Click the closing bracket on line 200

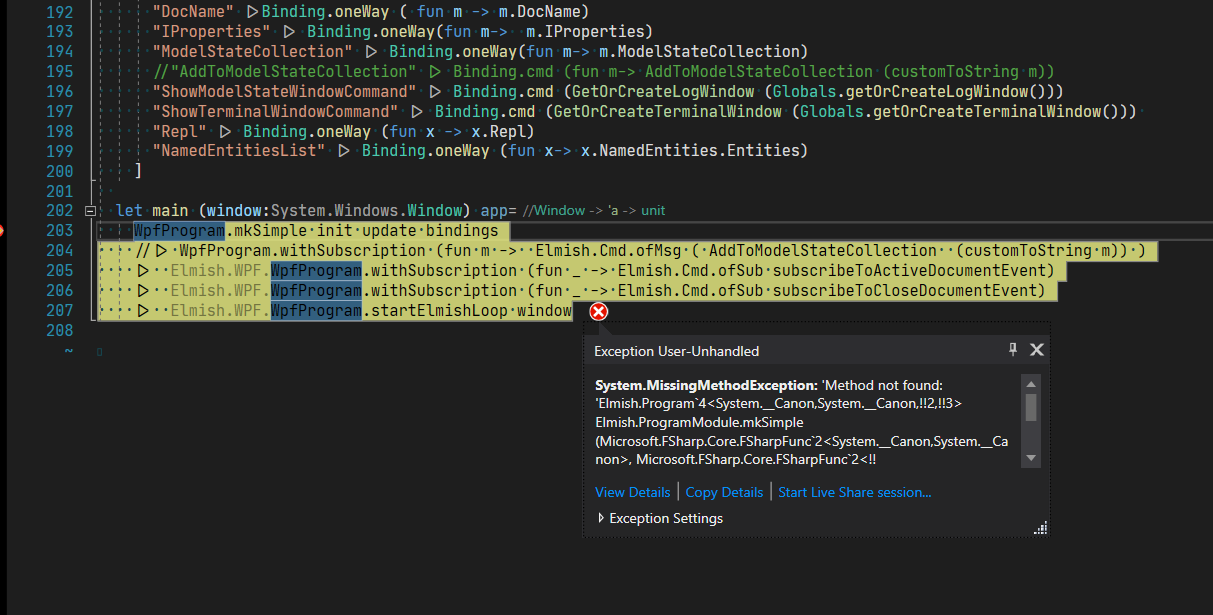tap(138, 171)
